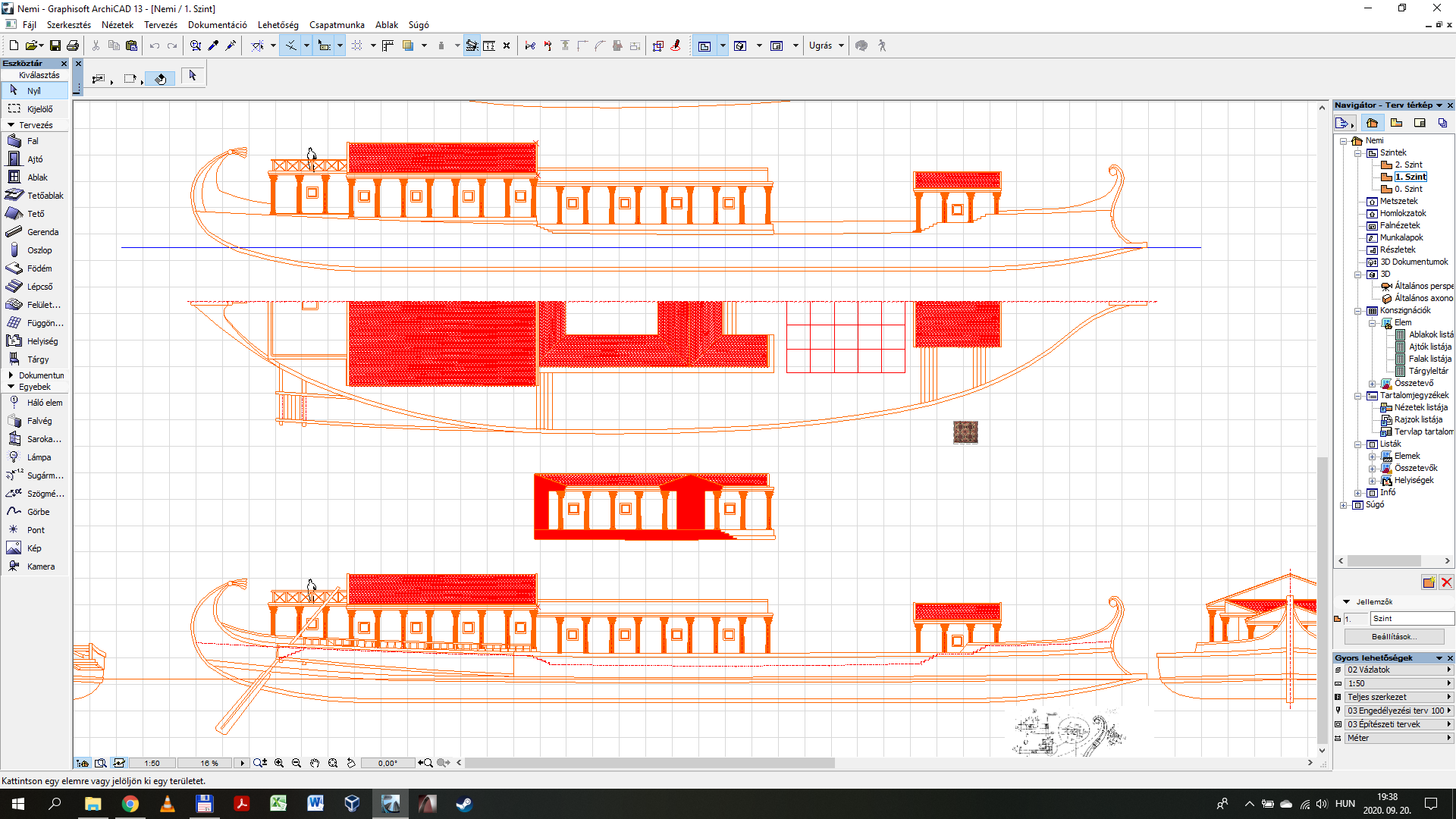Open the Dokumentáció menu
1456x819 pixels.
click(x=218, y=25)
